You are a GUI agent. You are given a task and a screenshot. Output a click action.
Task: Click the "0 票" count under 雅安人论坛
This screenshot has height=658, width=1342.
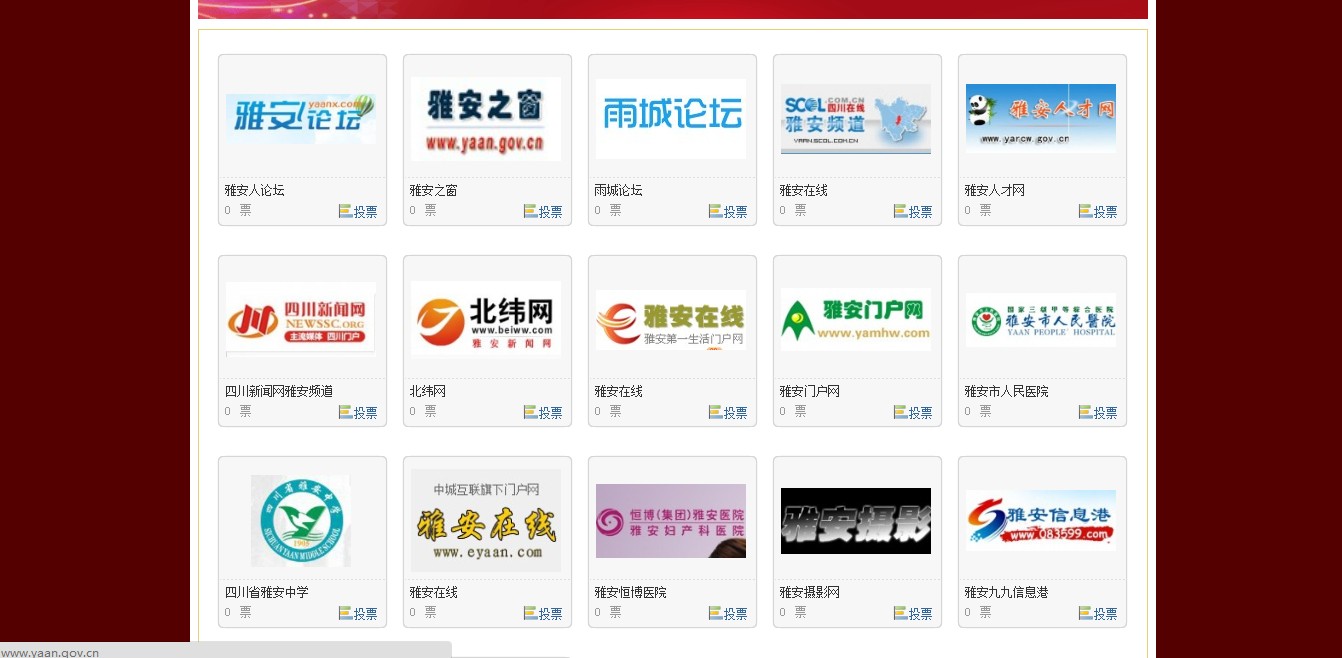238,210
